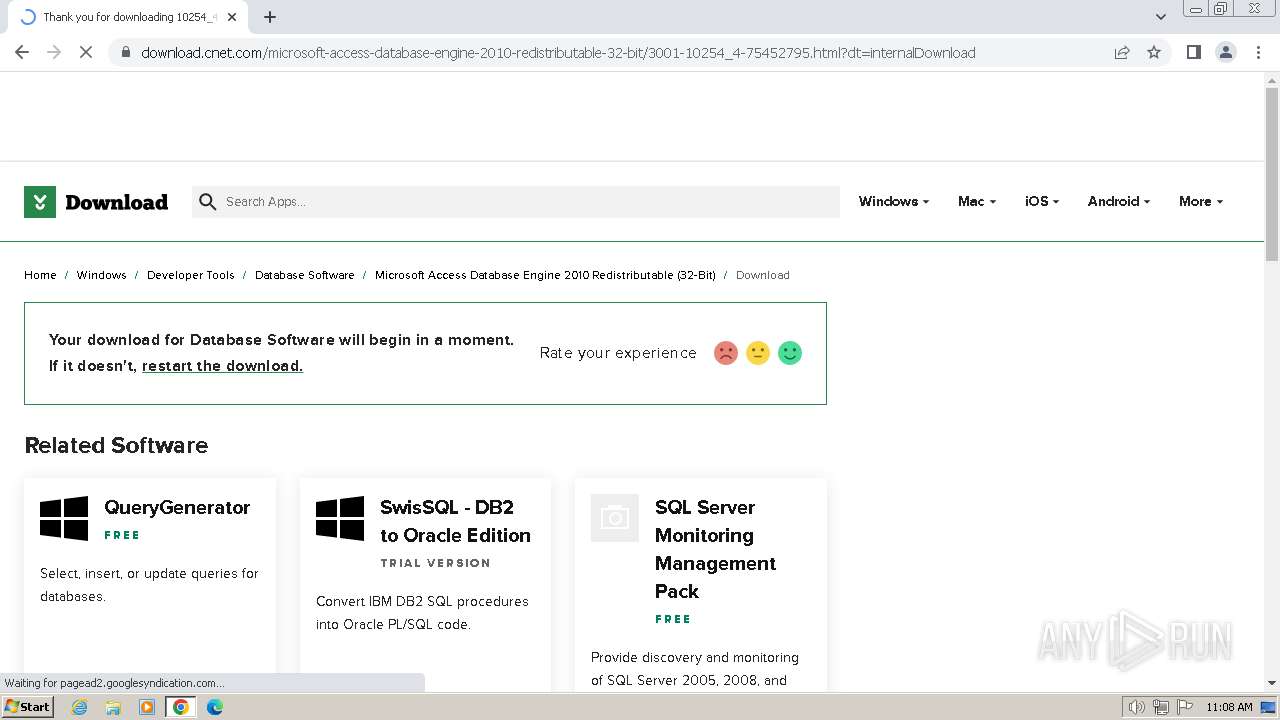Bookmark this page with the star
Viewport: 1280px width, 720px height.
coord(1154,52)
